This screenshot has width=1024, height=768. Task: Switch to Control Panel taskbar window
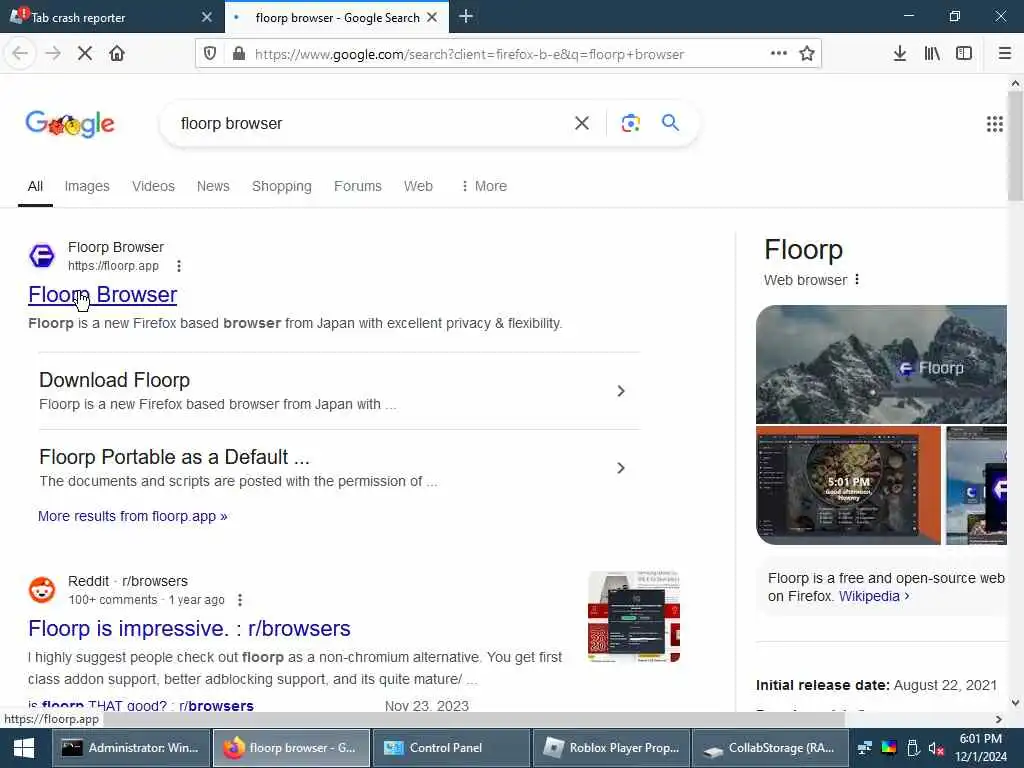[x=451, y=748]
